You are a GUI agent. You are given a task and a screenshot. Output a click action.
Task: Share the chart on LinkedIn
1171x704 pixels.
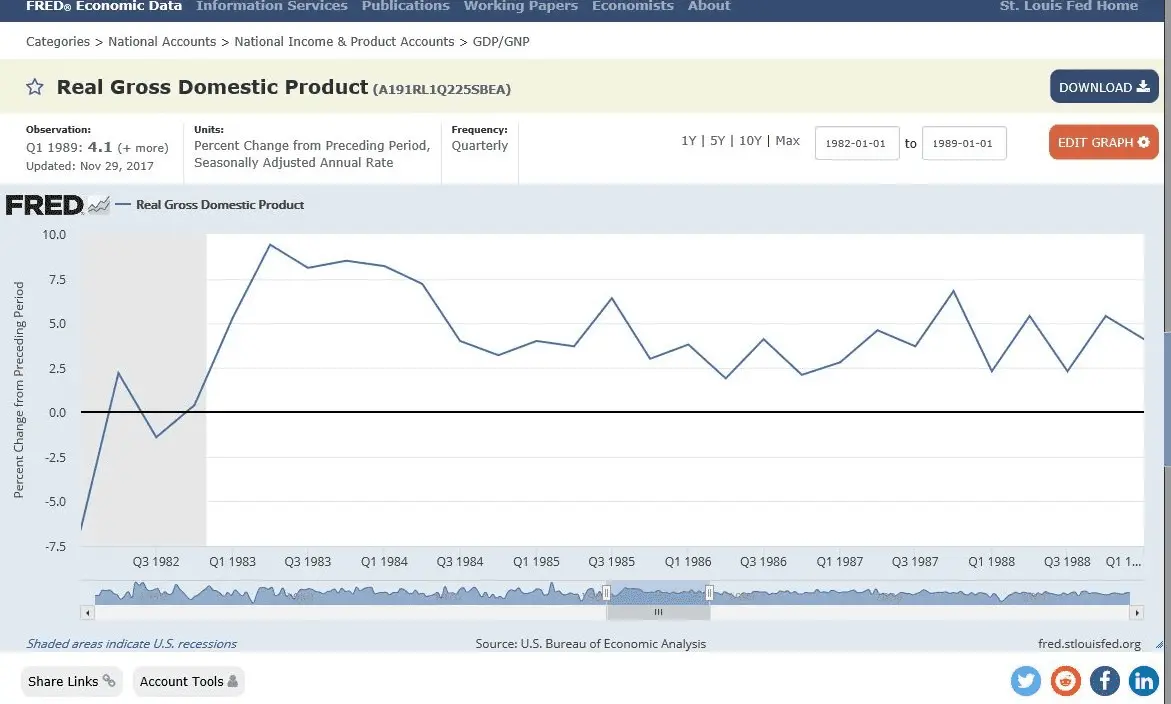pos(1144,681)
